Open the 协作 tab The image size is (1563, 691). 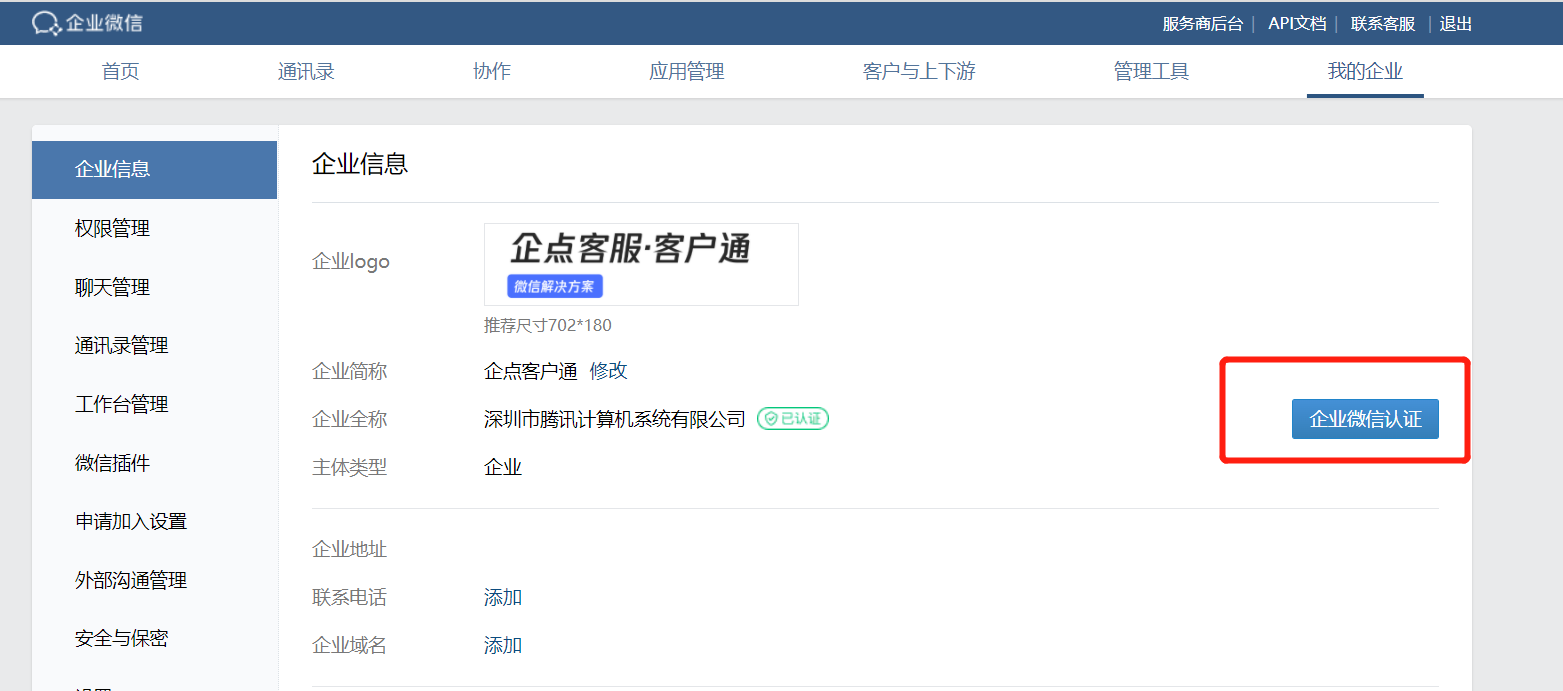[x=492, y=72]
